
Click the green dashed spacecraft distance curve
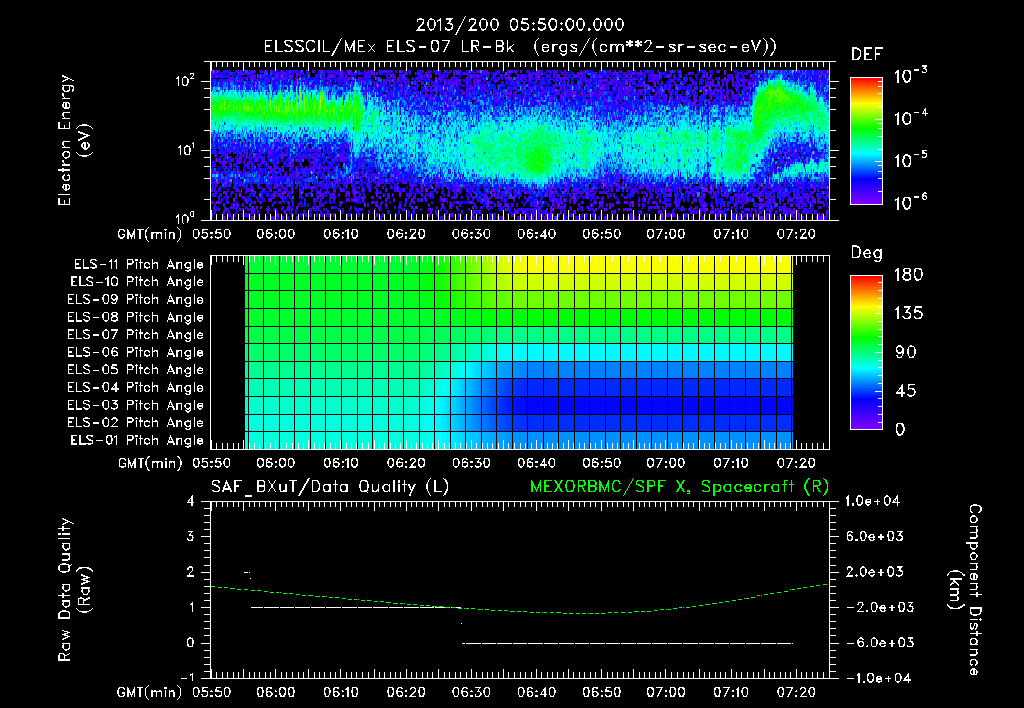point(520,610)
